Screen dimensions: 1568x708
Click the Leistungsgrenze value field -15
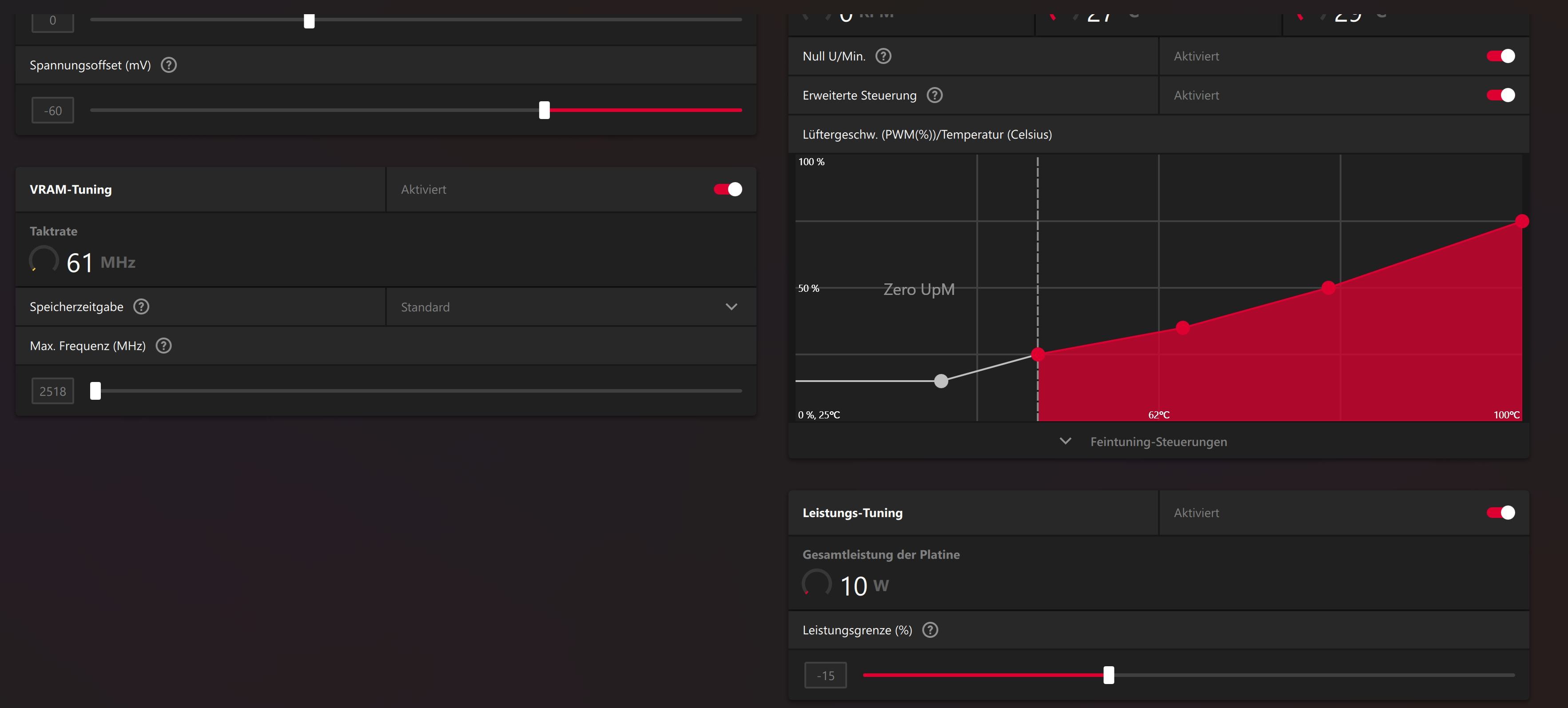click(x=825, y=676)
